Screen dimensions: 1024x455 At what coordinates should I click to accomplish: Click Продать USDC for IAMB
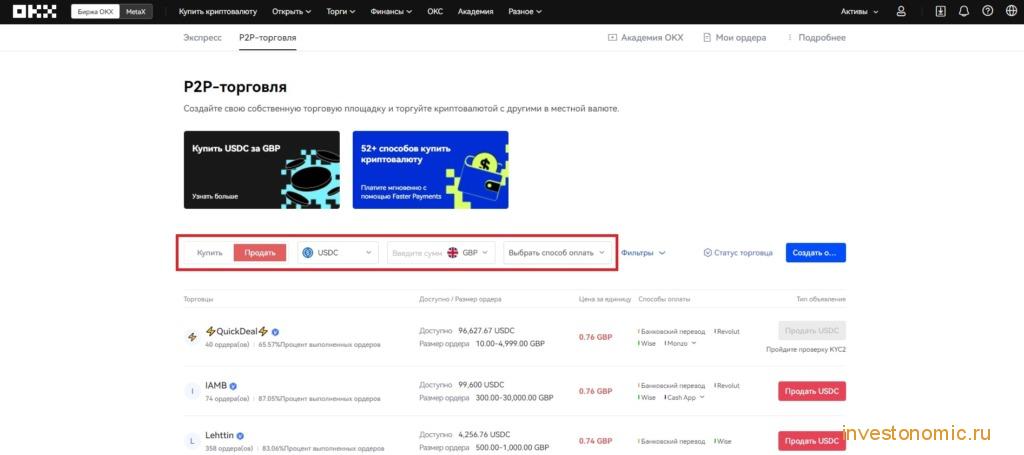812,391
